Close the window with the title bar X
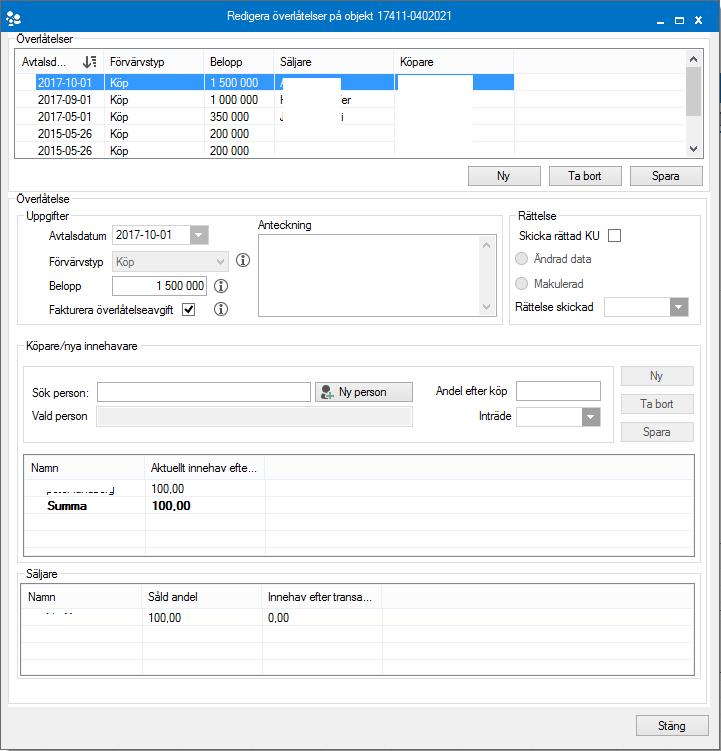Image resolution: width=721 pixels, height=751 pixels. 698,20
